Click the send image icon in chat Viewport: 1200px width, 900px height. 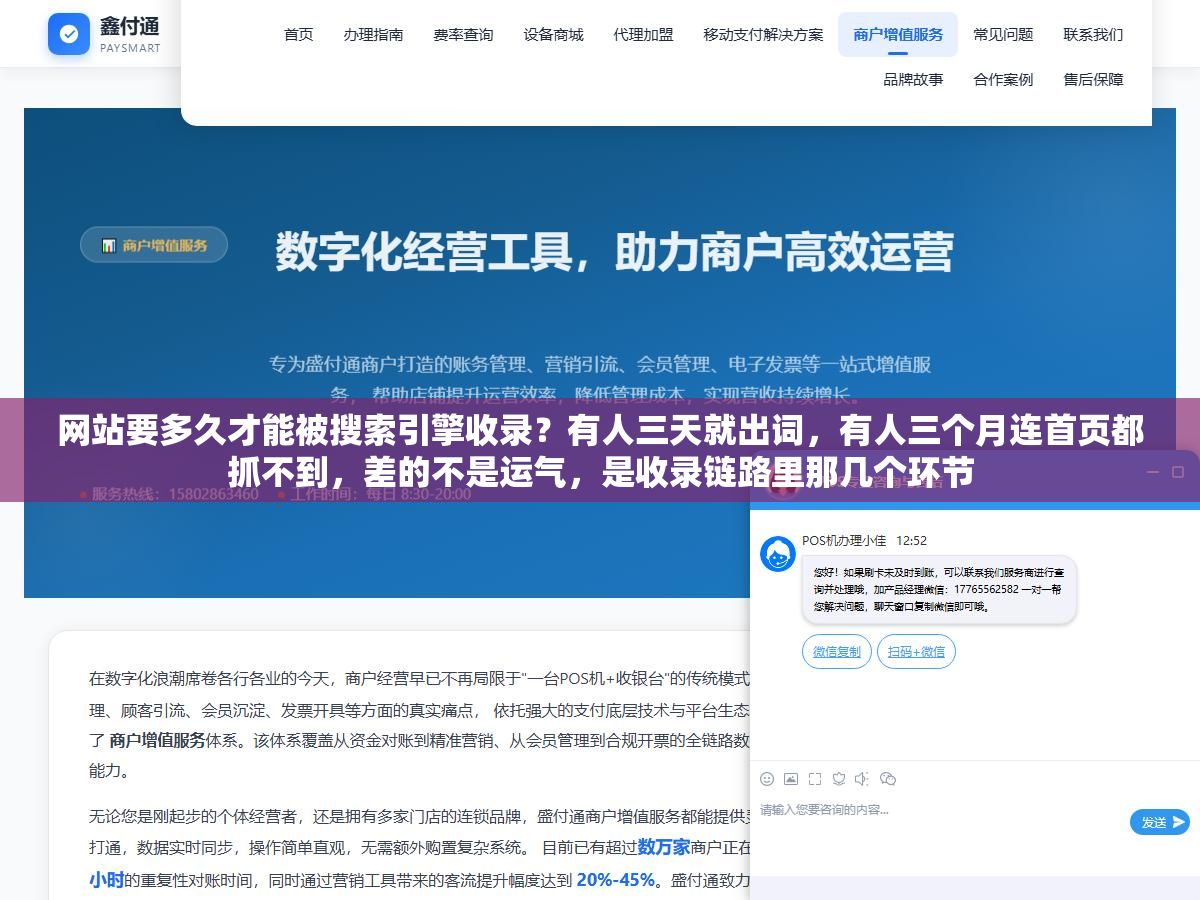[x=791, y=779]
